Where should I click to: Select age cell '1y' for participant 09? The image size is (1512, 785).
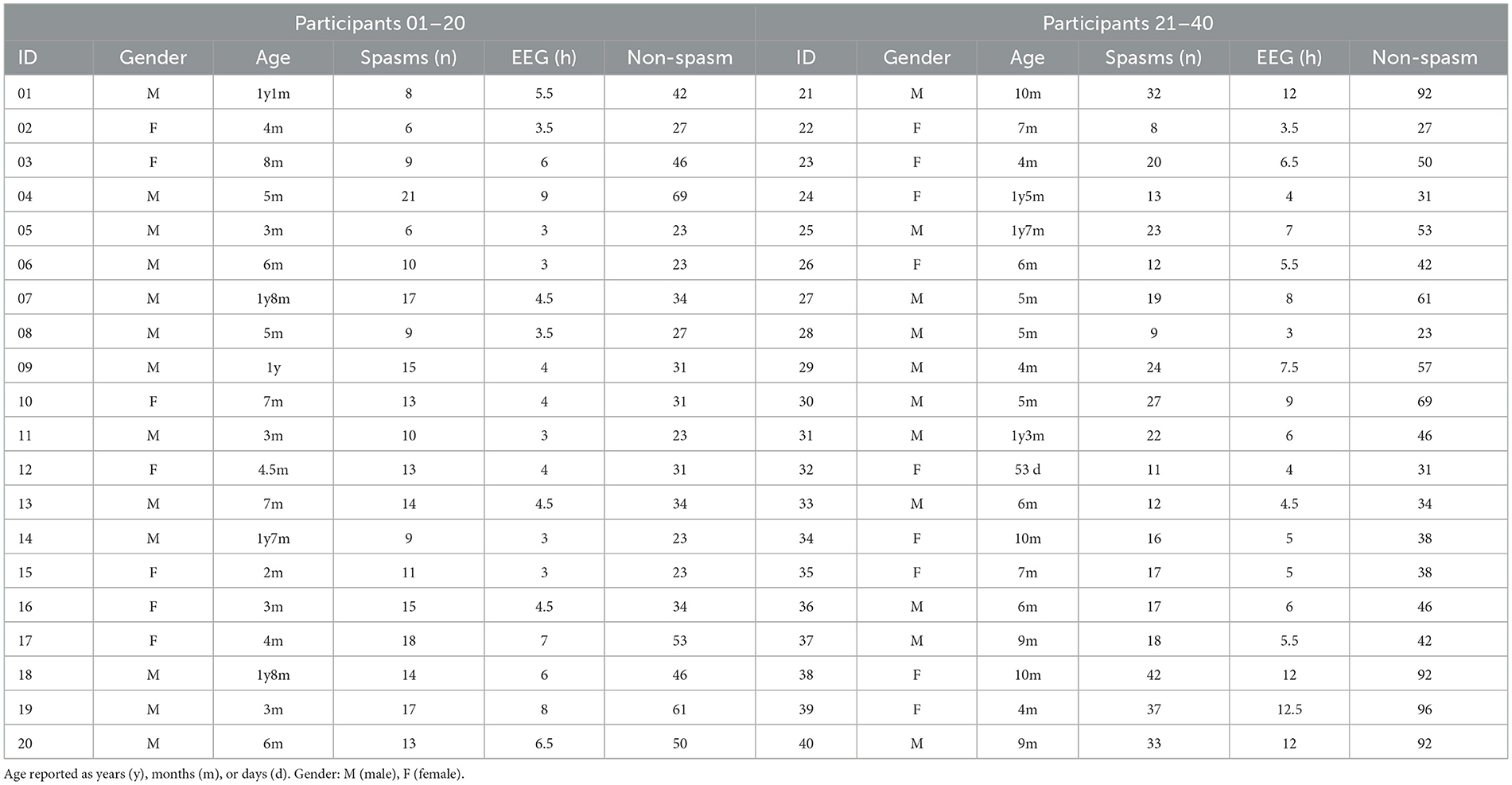(273, 367)
